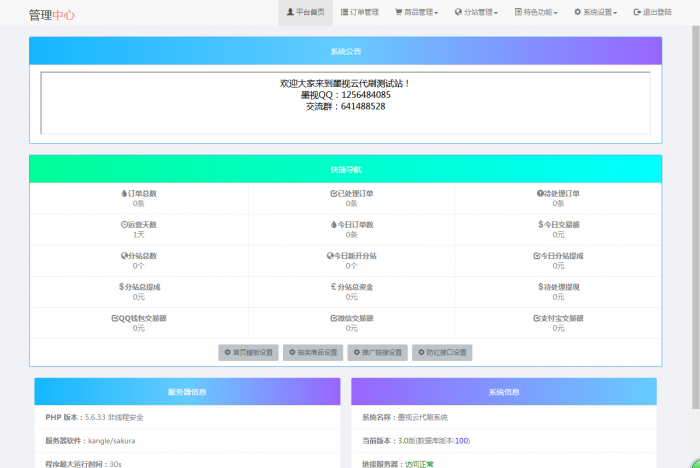Expand the 系统设置 dropdown menu
Image resolution: width=700 pixels, height=468 pixels.
click(x=597, y=13)
